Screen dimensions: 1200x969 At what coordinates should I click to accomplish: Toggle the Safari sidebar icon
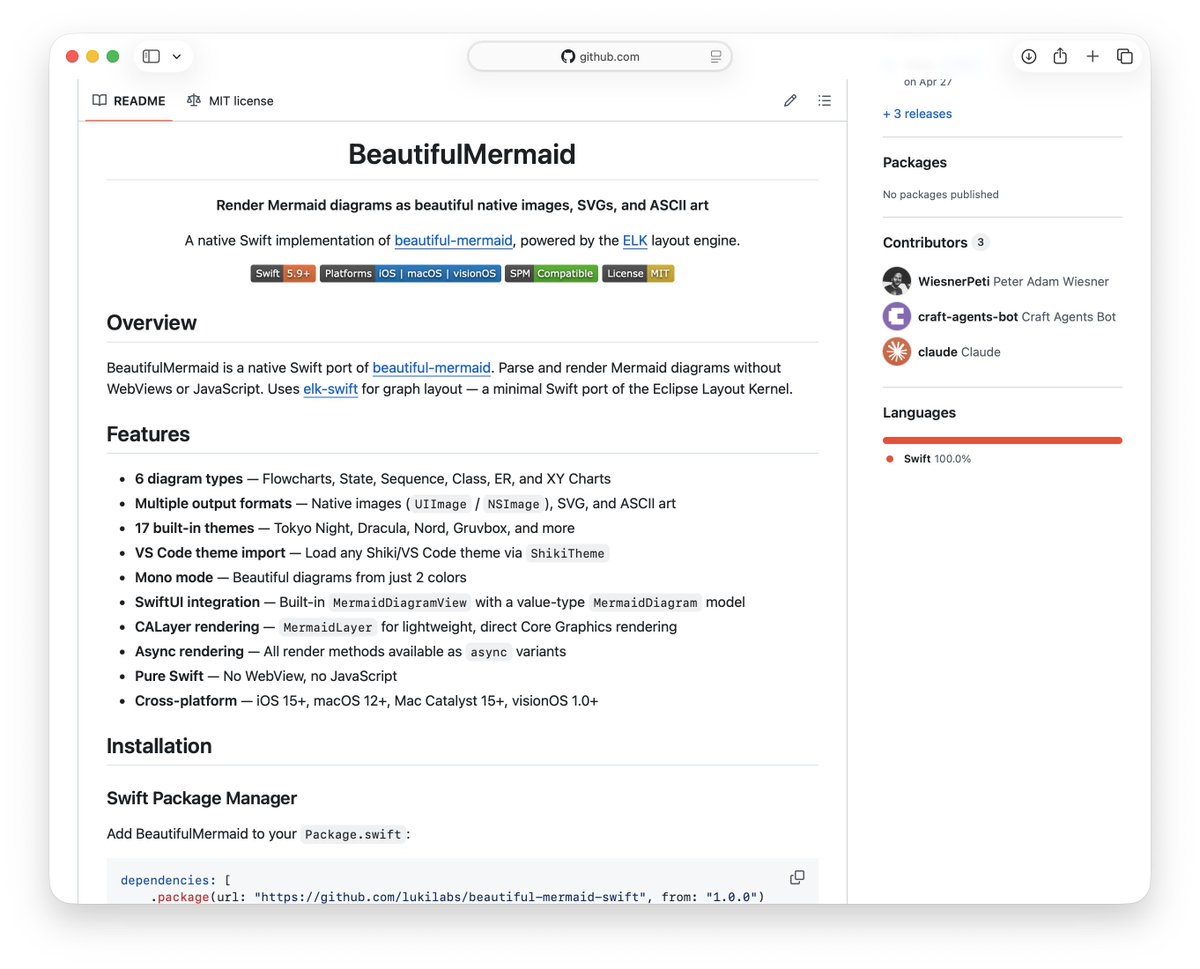[151, 57]
